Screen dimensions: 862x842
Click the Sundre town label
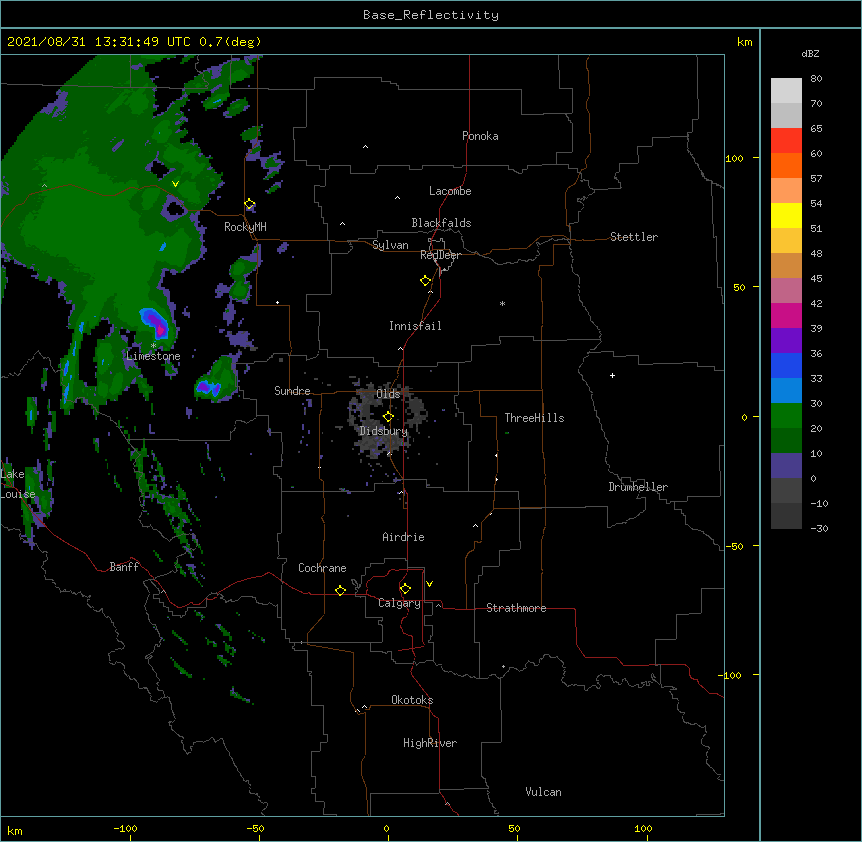point(292,391)
